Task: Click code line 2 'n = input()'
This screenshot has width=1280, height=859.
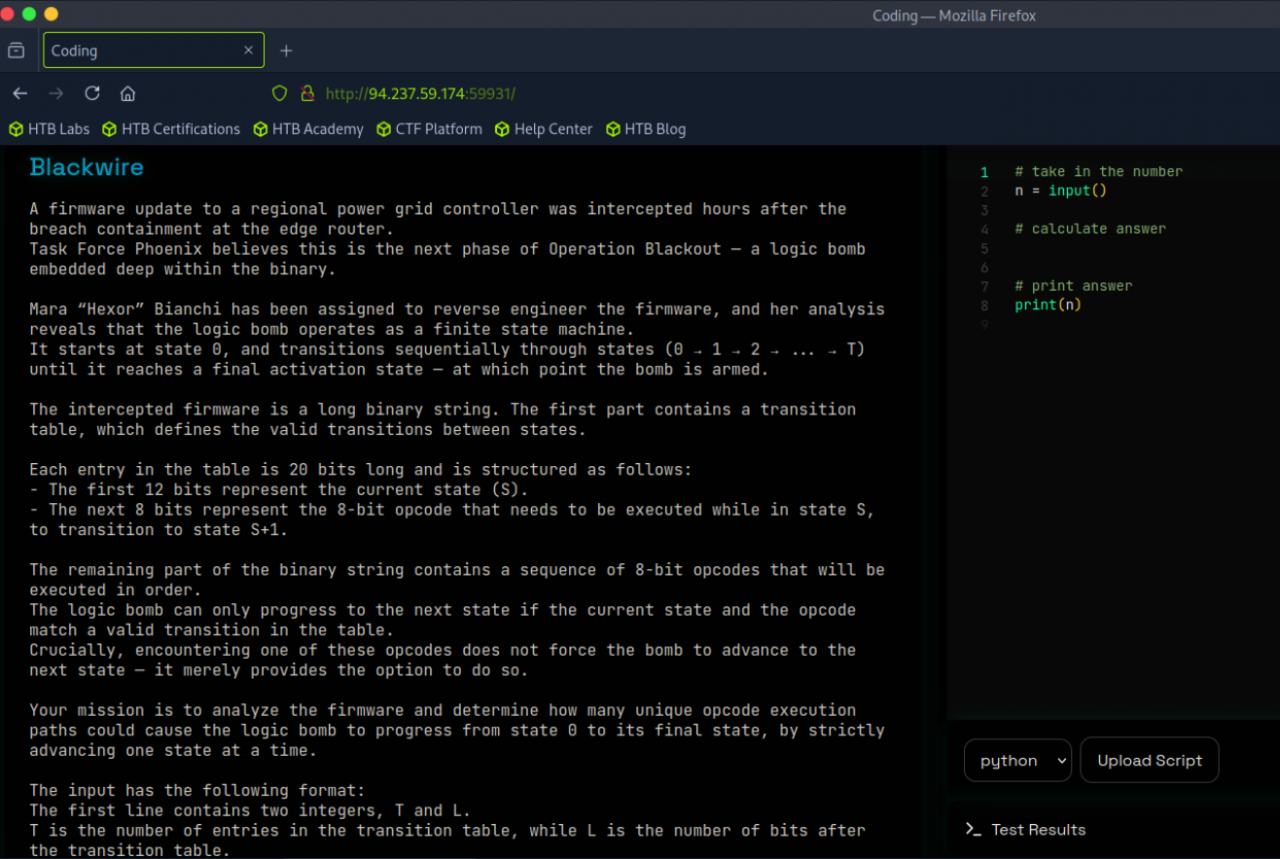Action: point(1061,190)
